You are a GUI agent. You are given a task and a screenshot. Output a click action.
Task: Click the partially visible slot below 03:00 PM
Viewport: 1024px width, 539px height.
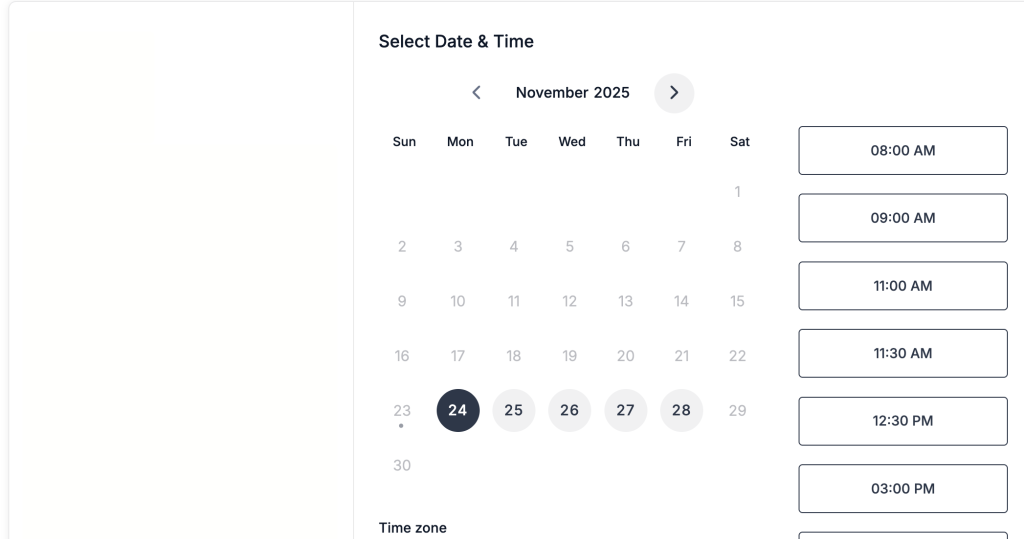(x=902, y=535)
